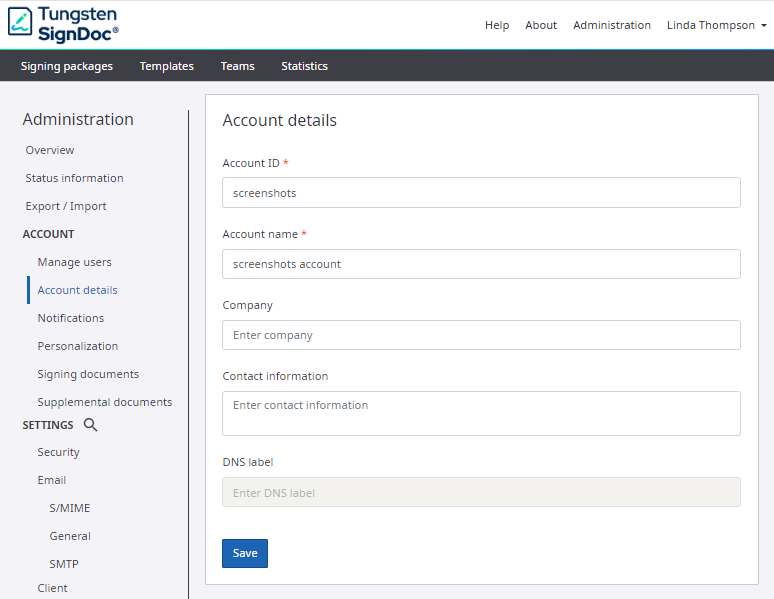774x599 pixels.
Task: Click the Account details page heading
Action: coord(279,120)
